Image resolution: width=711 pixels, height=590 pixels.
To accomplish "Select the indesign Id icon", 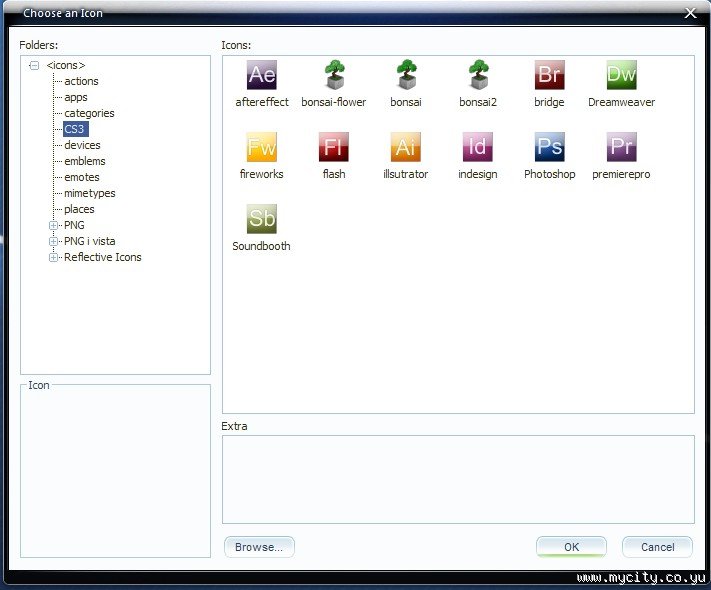I will 477,147.
